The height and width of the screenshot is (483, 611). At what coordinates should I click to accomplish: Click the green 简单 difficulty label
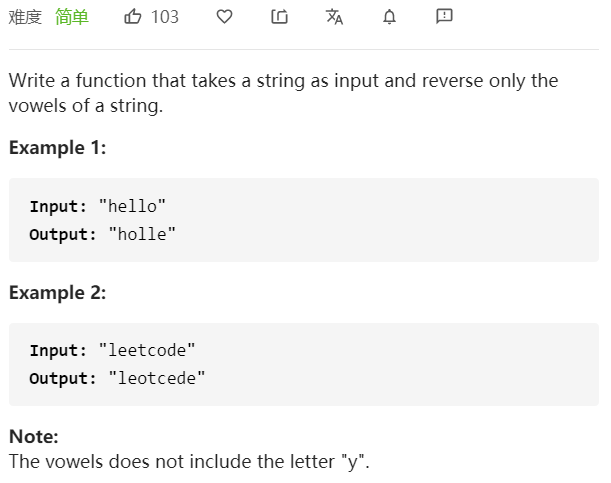tap(72, 17)
